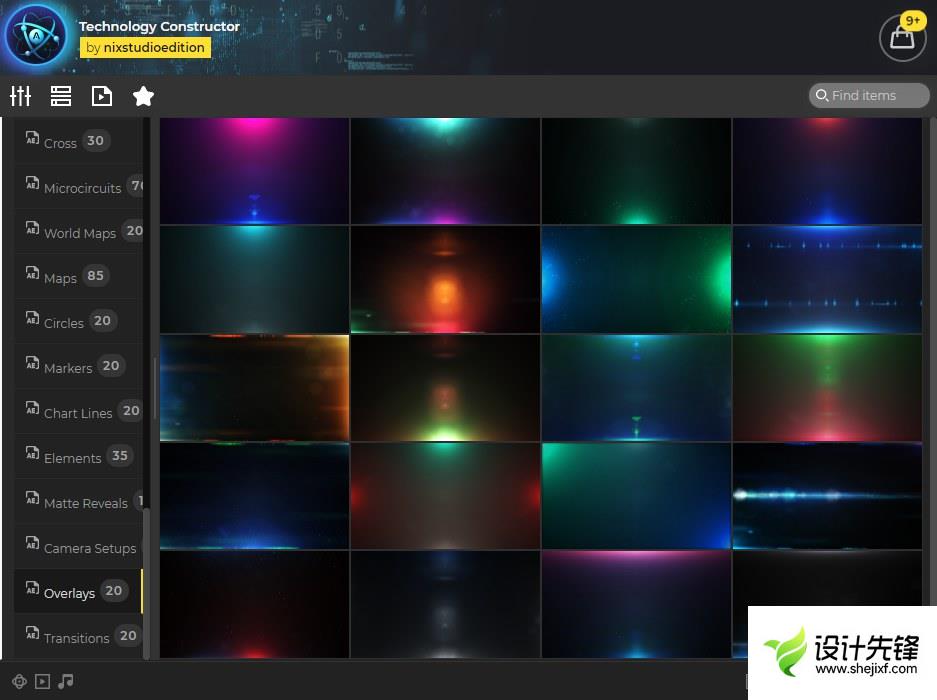Show favorites with the star icon

click(x=143, y=96)
